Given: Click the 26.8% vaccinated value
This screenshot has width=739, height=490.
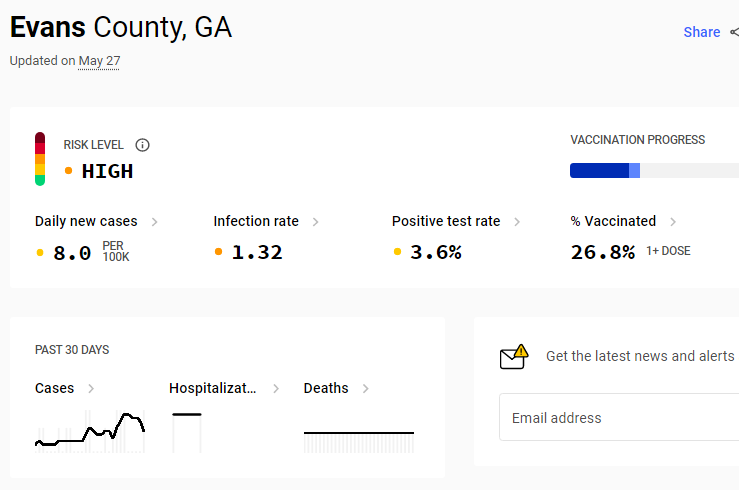Looking at the screenshot, I should click(603, 252).
